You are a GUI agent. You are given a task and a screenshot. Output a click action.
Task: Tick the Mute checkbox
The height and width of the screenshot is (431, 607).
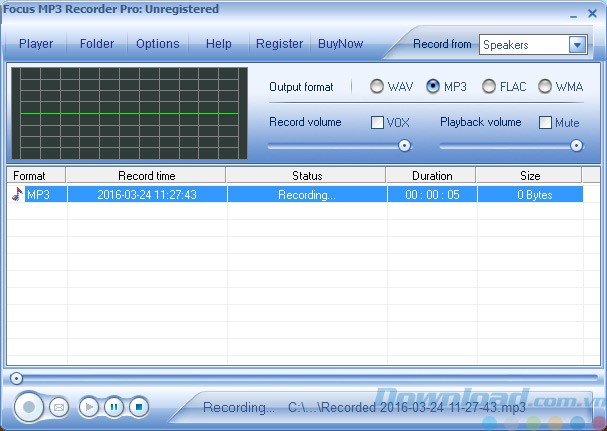click(x=545, y=123)
